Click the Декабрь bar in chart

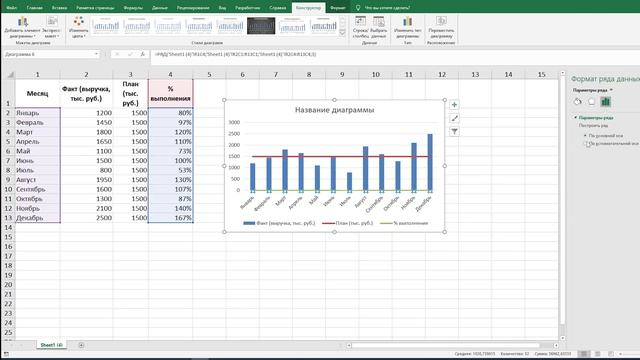430,162
